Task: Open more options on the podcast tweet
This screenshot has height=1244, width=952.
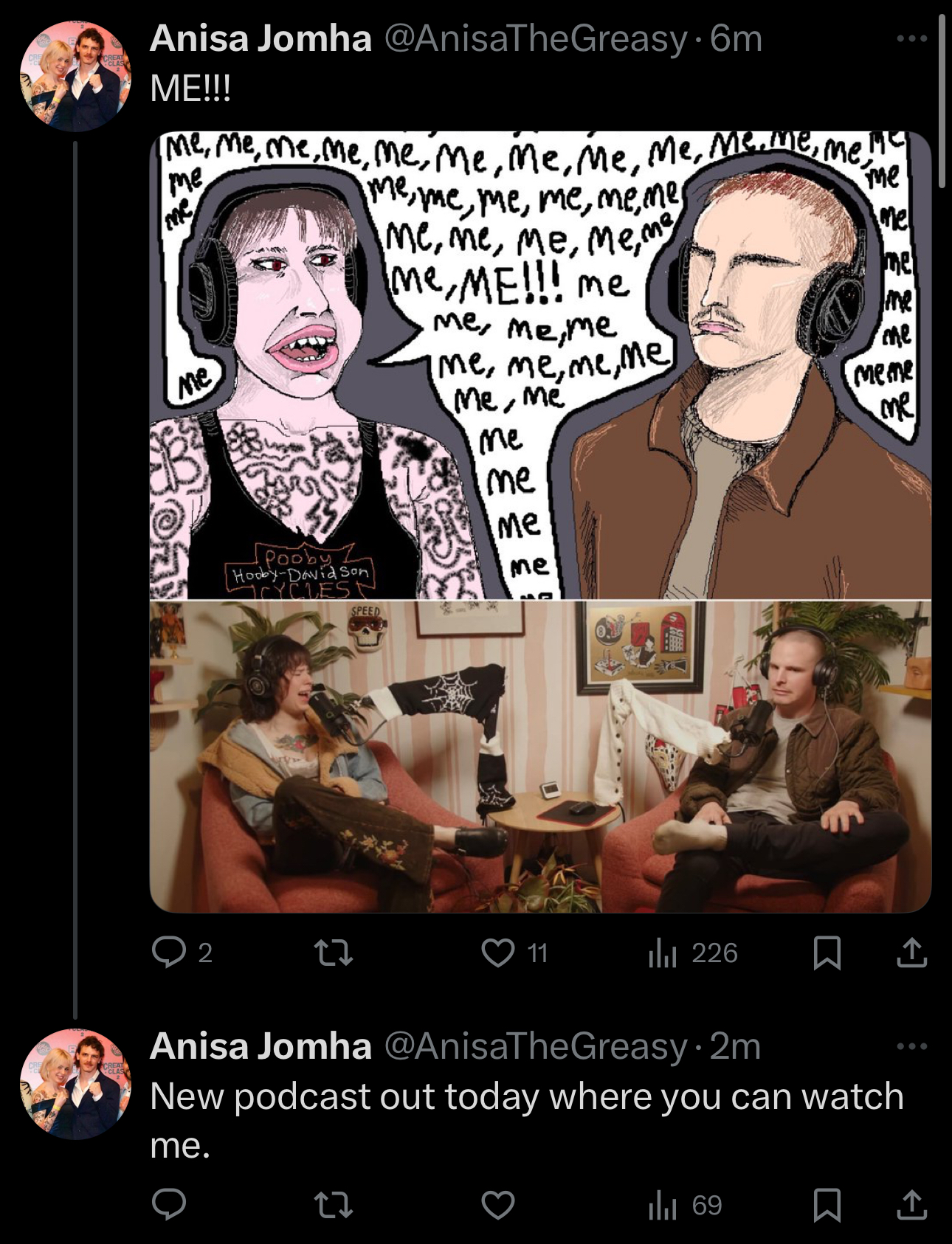Action: [912, 1046]
